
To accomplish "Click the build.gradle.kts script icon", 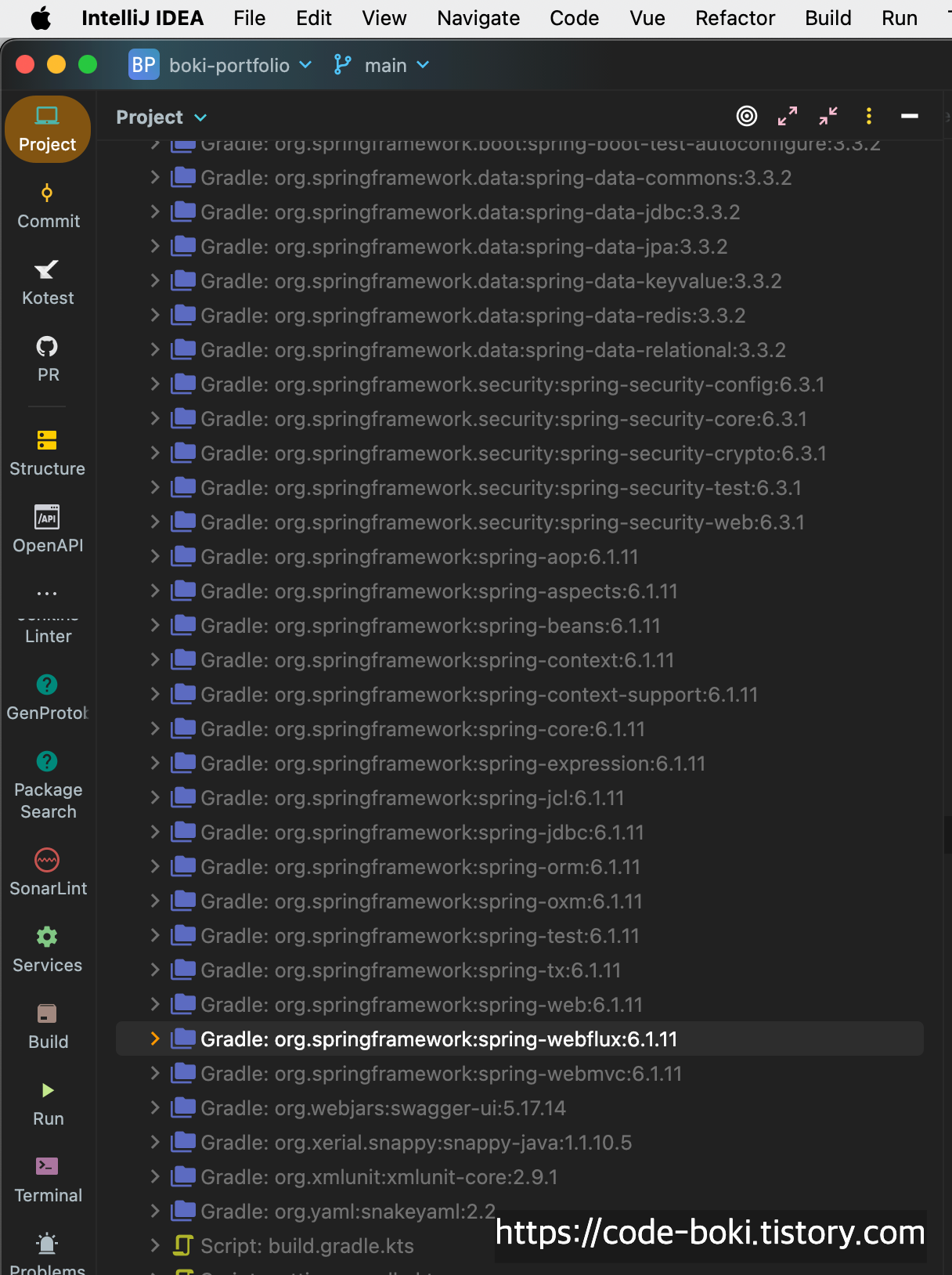I will [183, 1245].
